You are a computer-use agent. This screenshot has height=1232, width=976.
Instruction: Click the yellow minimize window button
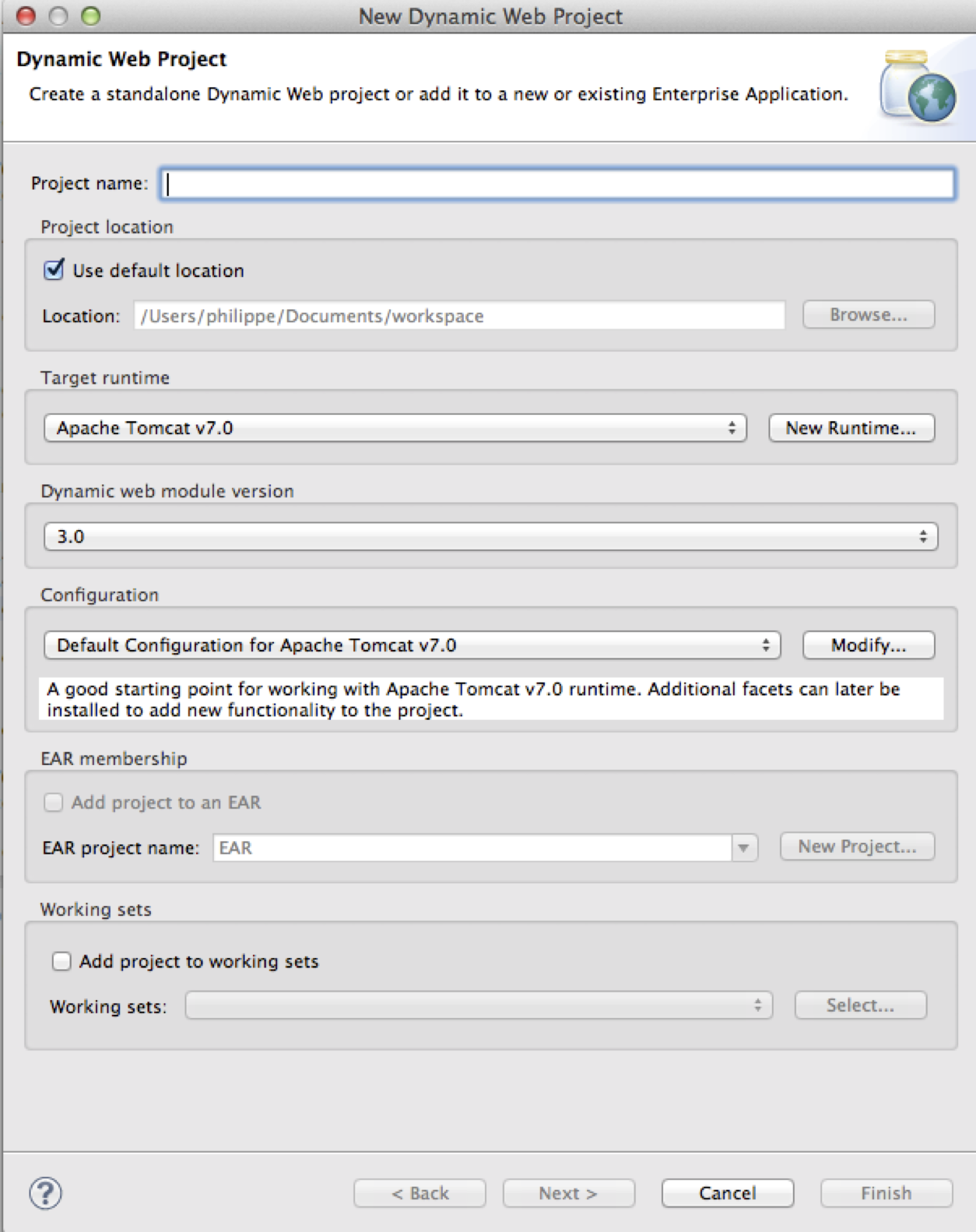[x=58, y=16]
